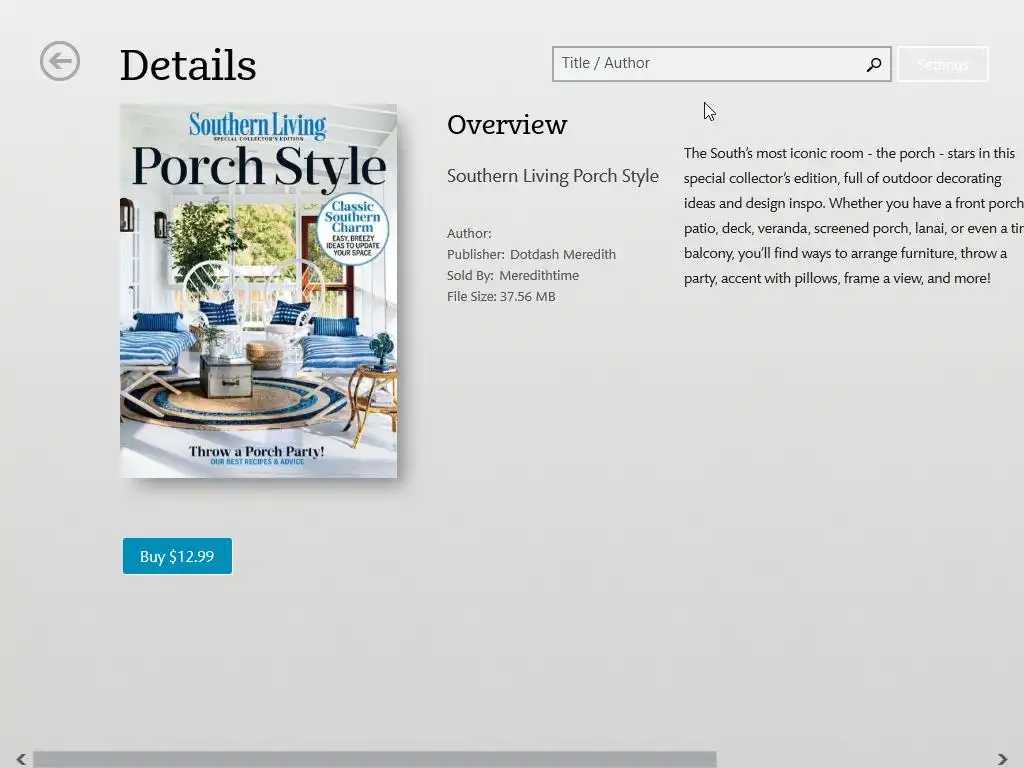The image size is (1024, 768).
Task: Click the Publisher: Dotdash Meredith line
Action: (x=531, y=254)
